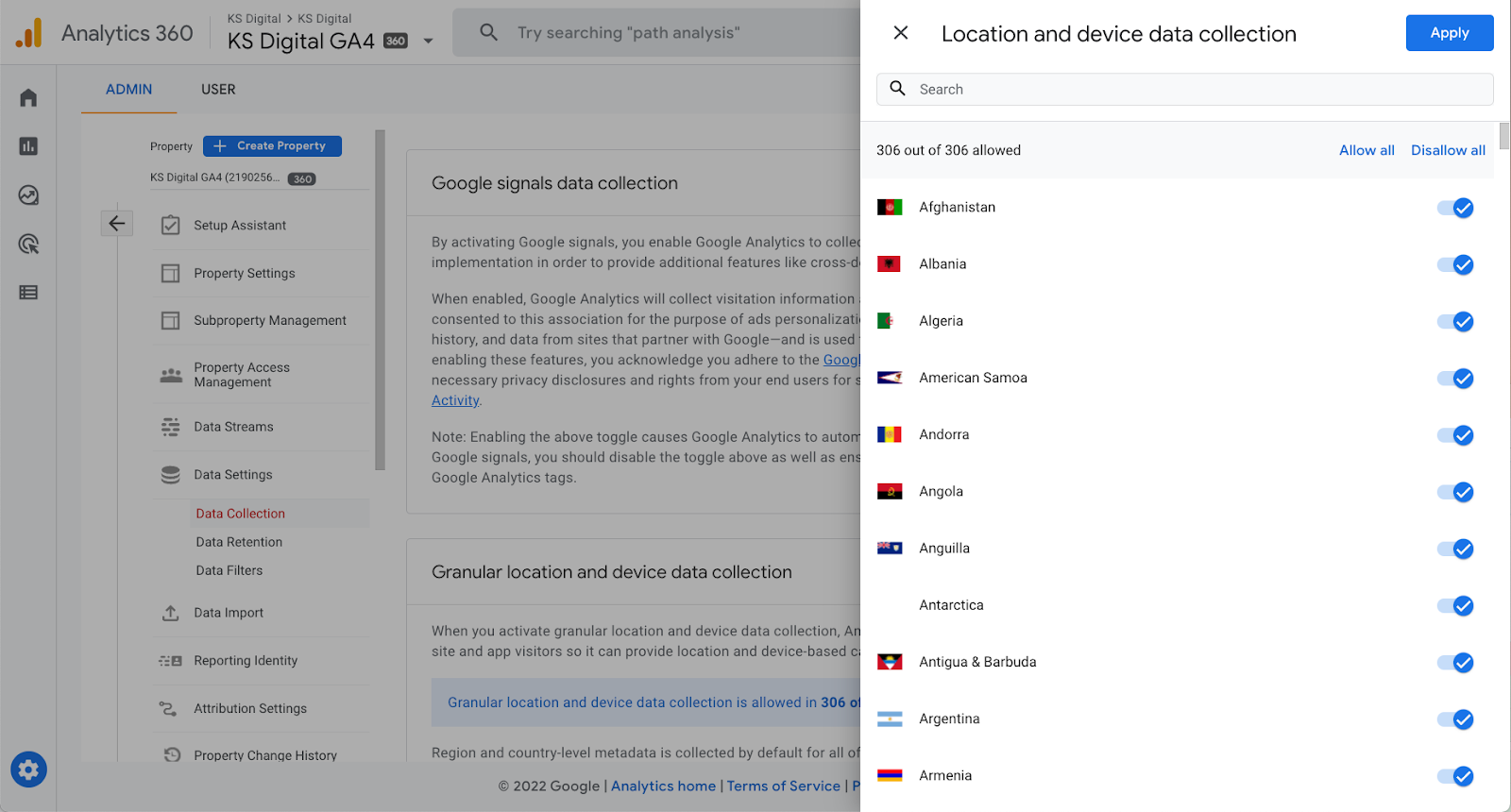Click the Data Settings database icon
The image size is (1511, 812).
coord(171,475)
